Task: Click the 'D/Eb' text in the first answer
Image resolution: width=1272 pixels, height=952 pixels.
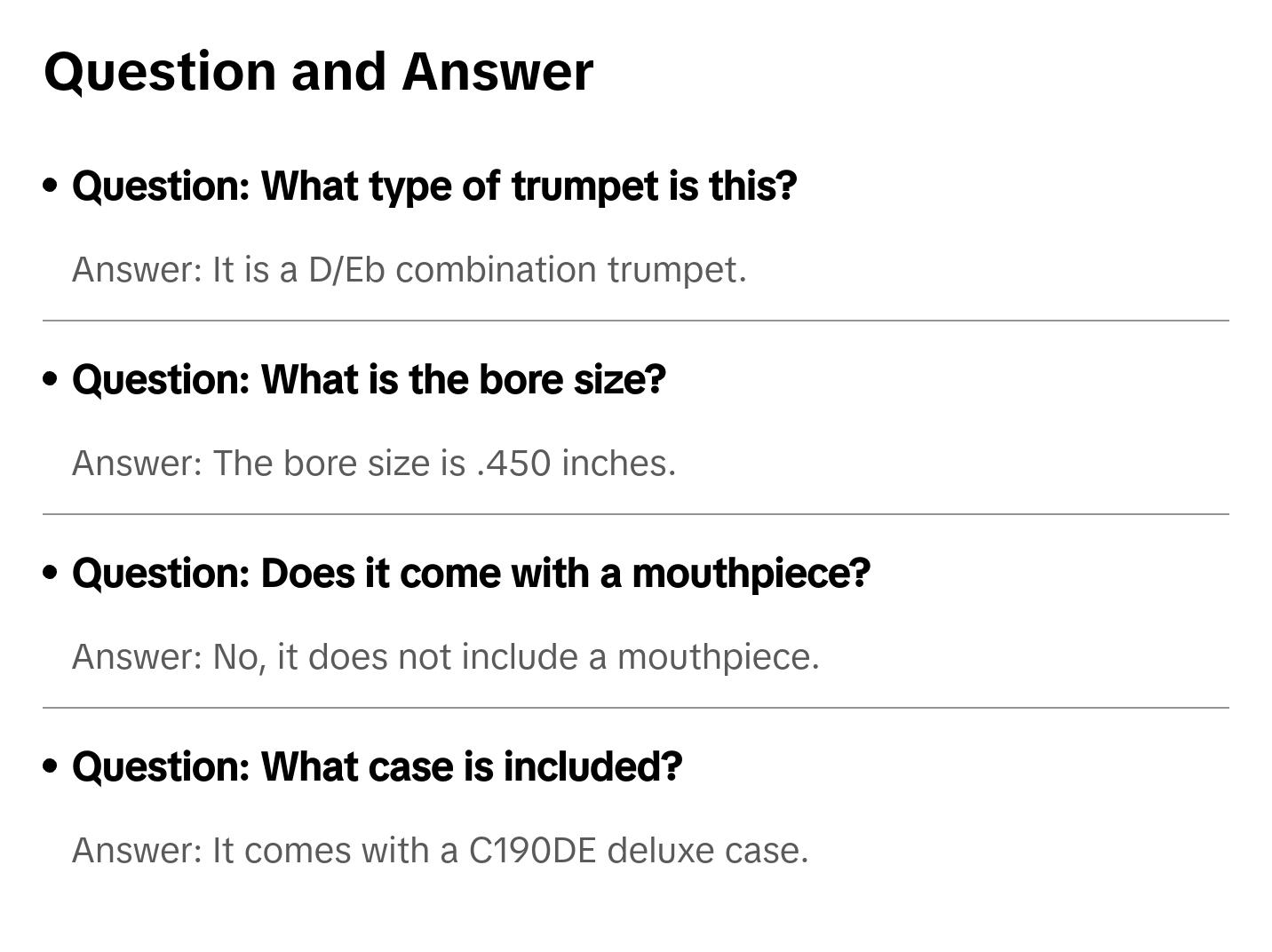Action: point(346,270)
